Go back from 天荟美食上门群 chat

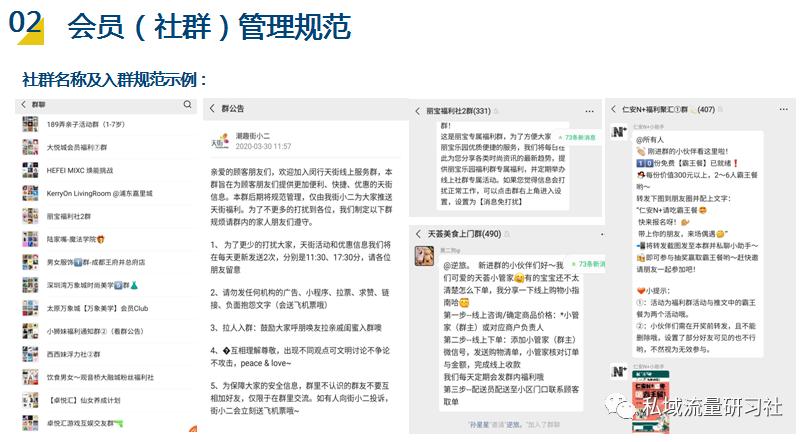[x=418, y=234]
